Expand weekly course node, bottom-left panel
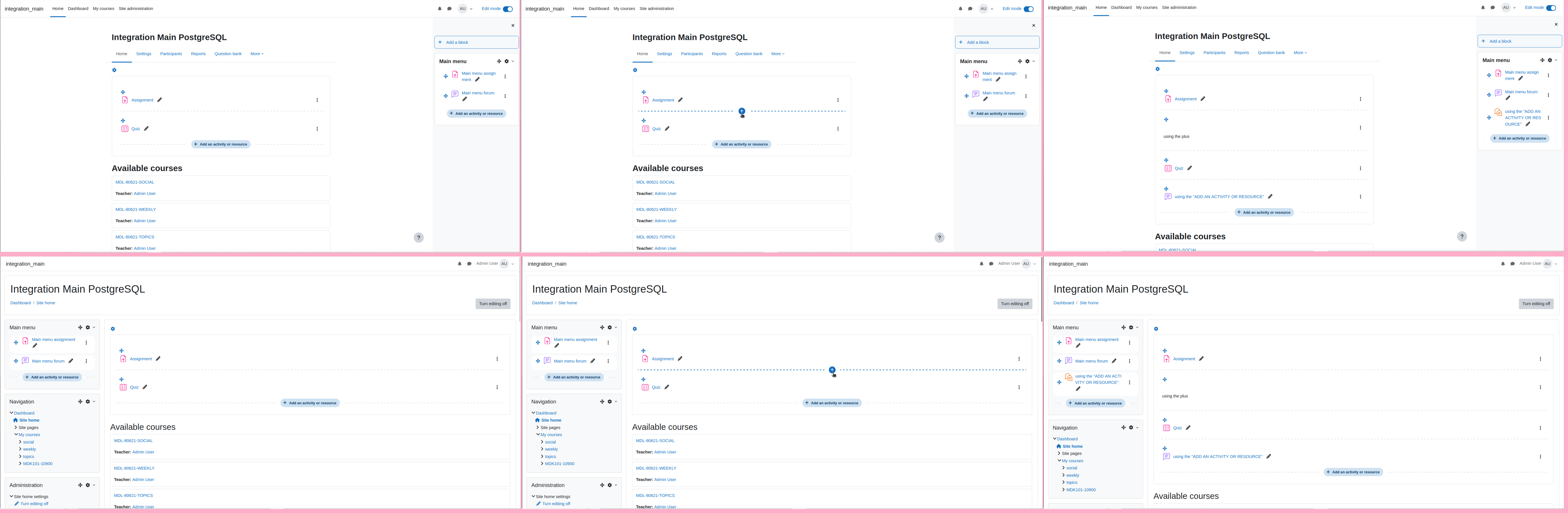Screen dimensions: 1568x513 point(20,450)
